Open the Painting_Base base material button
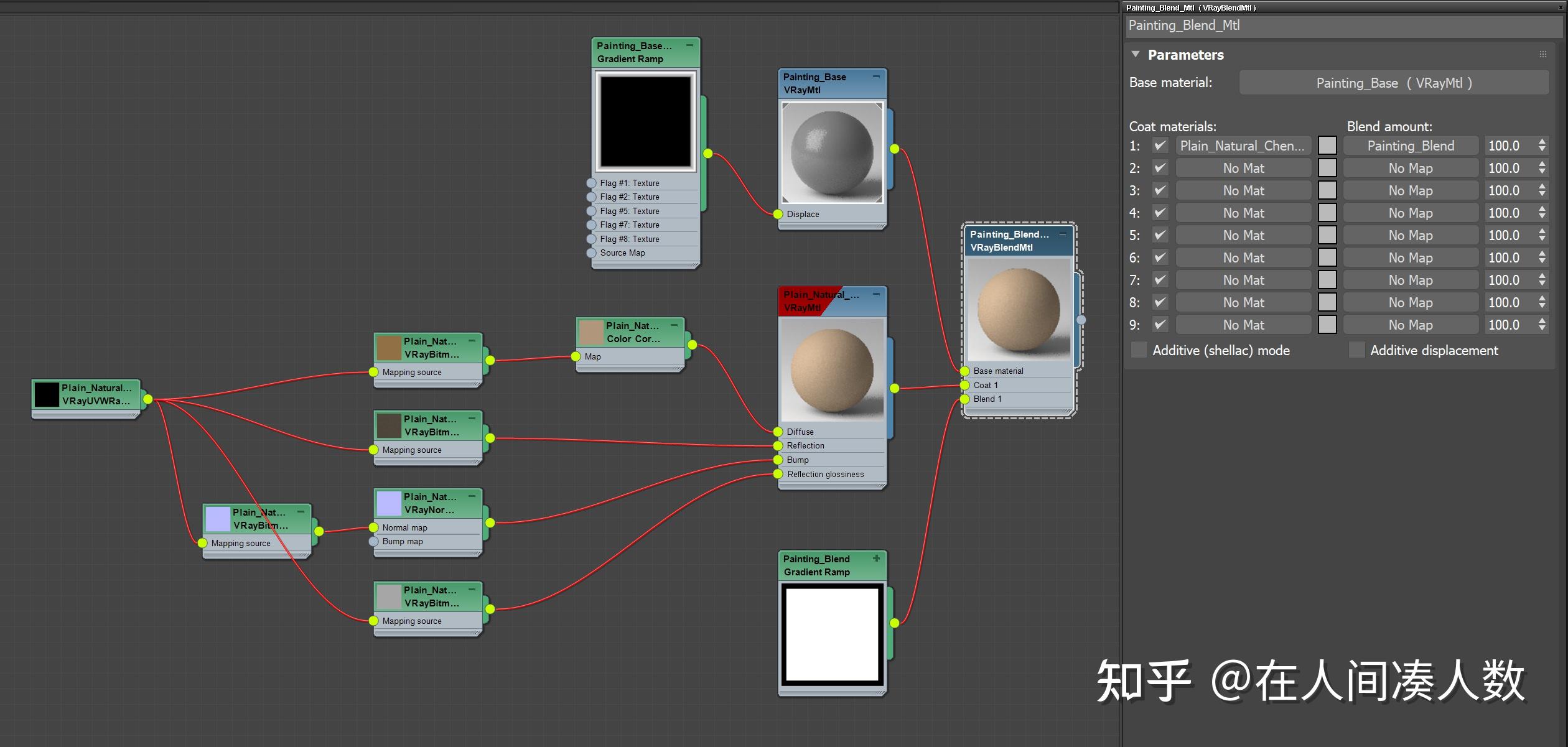 click(1394, 82)
